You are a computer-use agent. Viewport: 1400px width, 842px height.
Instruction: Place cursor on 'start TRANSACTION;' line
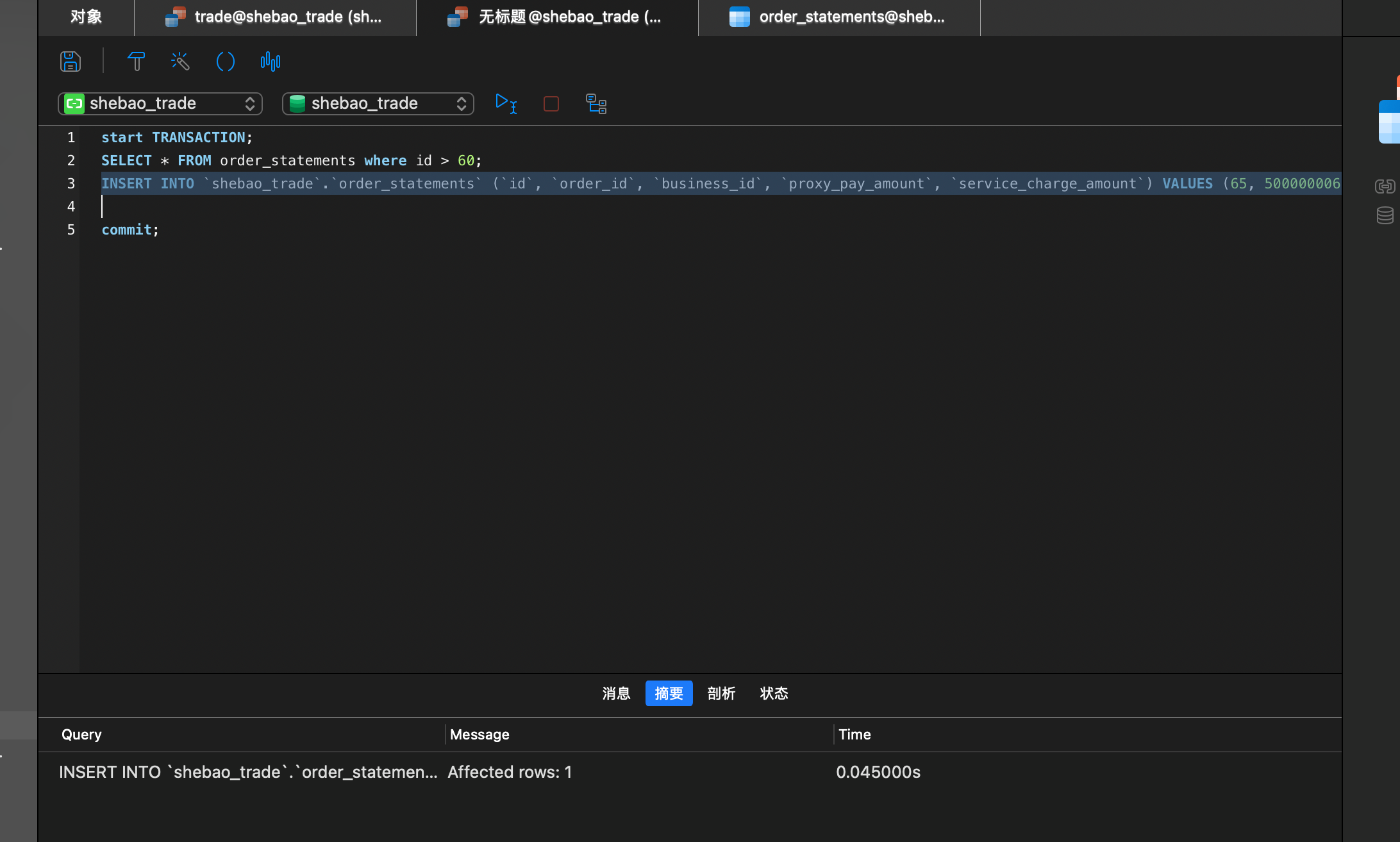pos(177,137)
